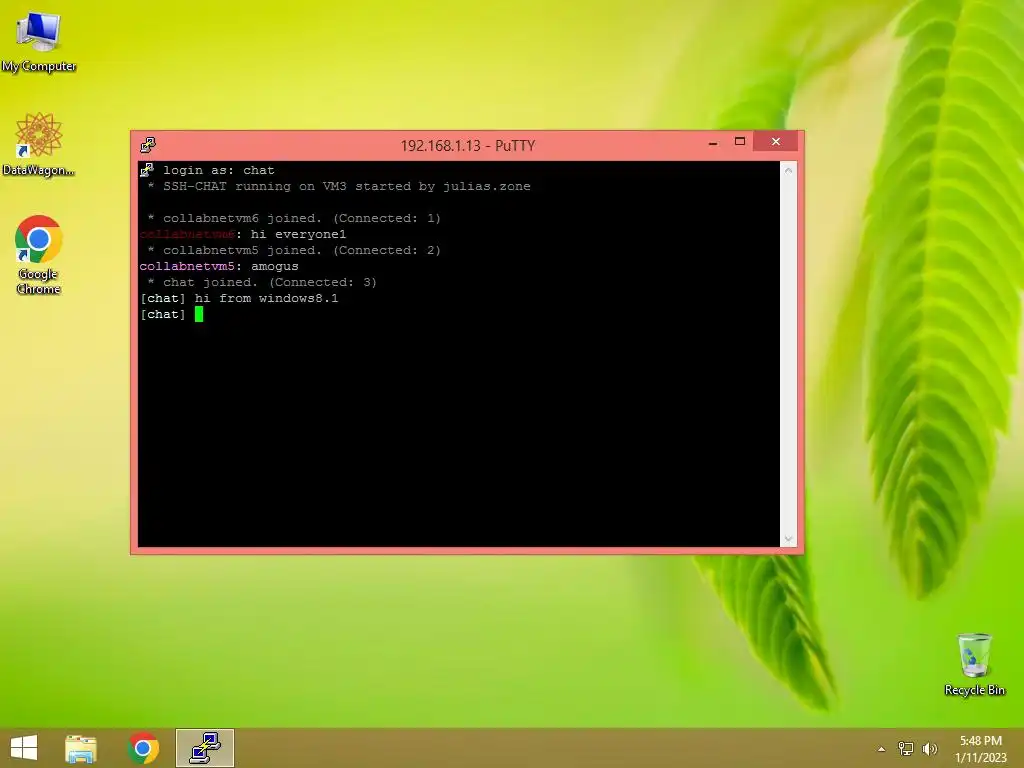Minimize the PuTTY window
This screenshot has height=768, width=1024.
(x=713, y=142)
